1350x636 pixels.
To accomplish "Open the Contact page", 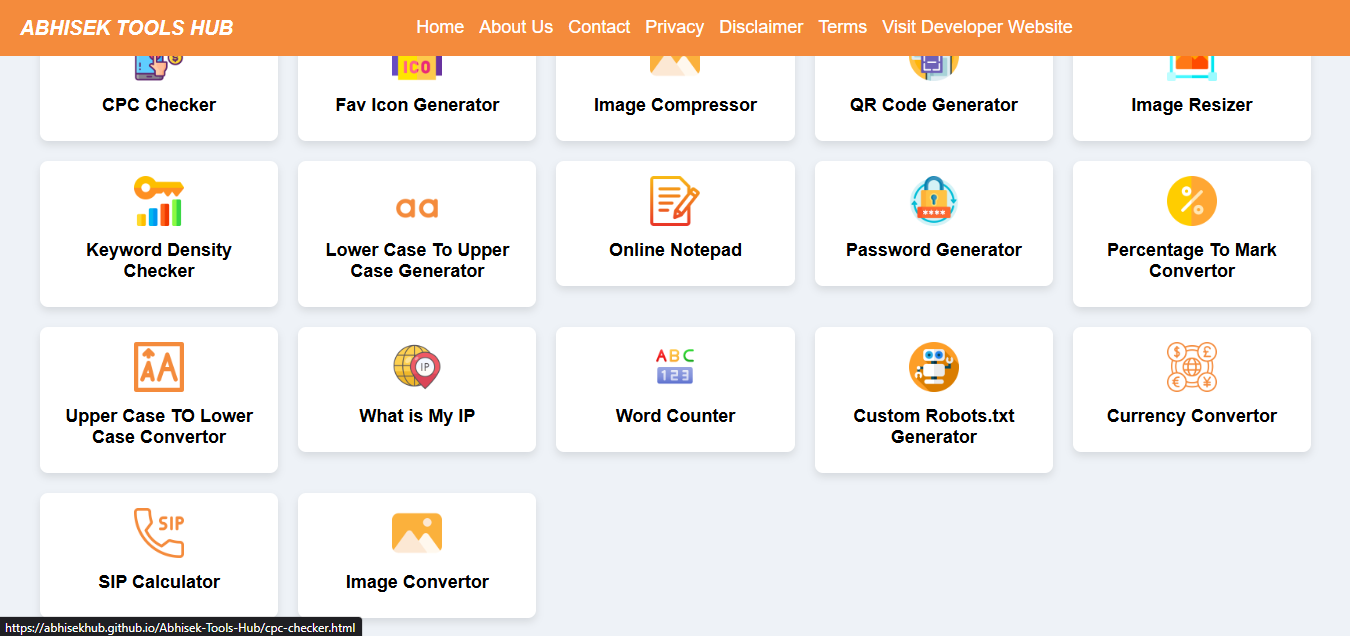I will (599, 27).
